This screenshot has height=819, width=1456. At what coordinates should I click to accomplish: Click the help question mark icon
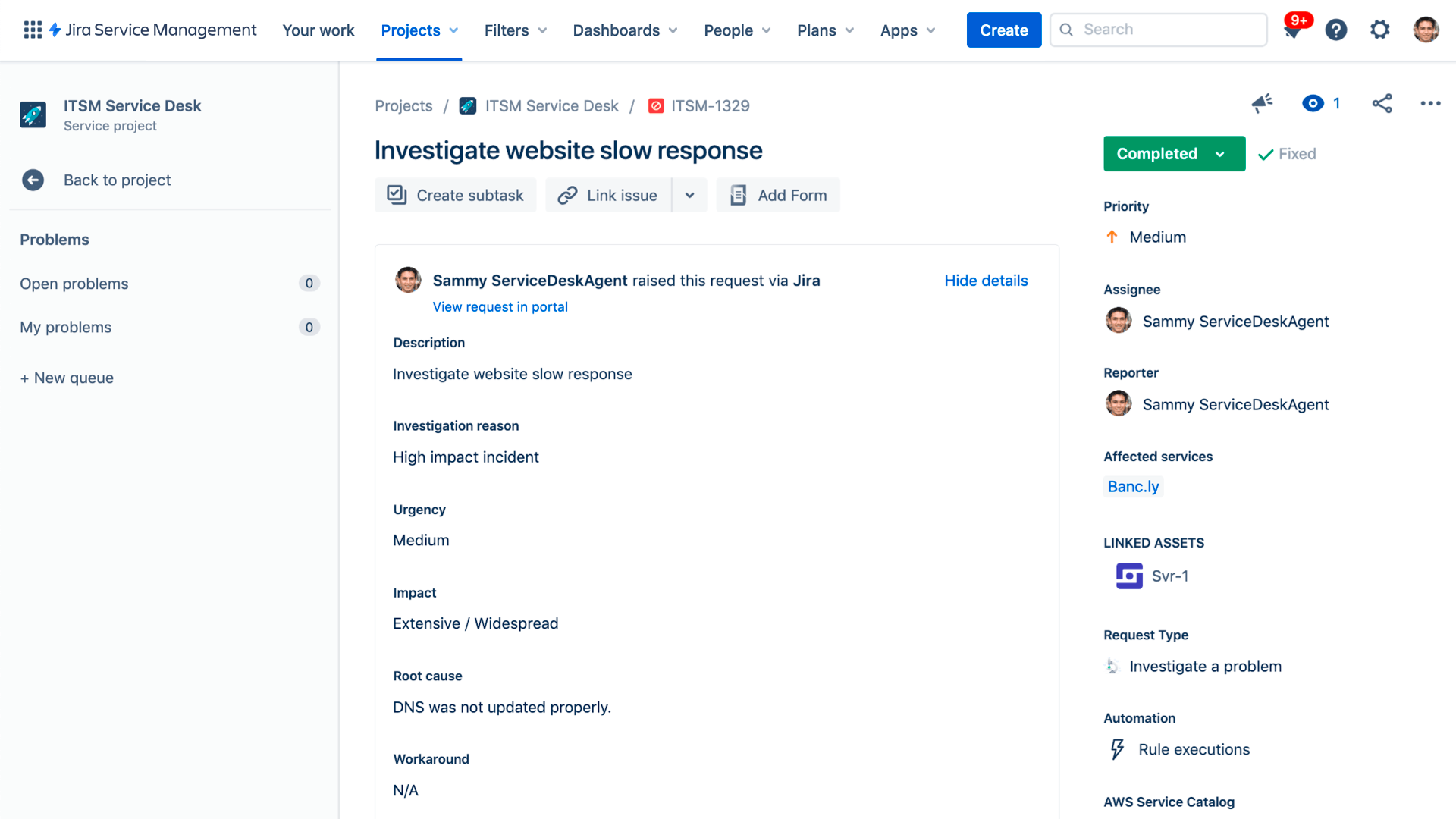(1337, 29)
